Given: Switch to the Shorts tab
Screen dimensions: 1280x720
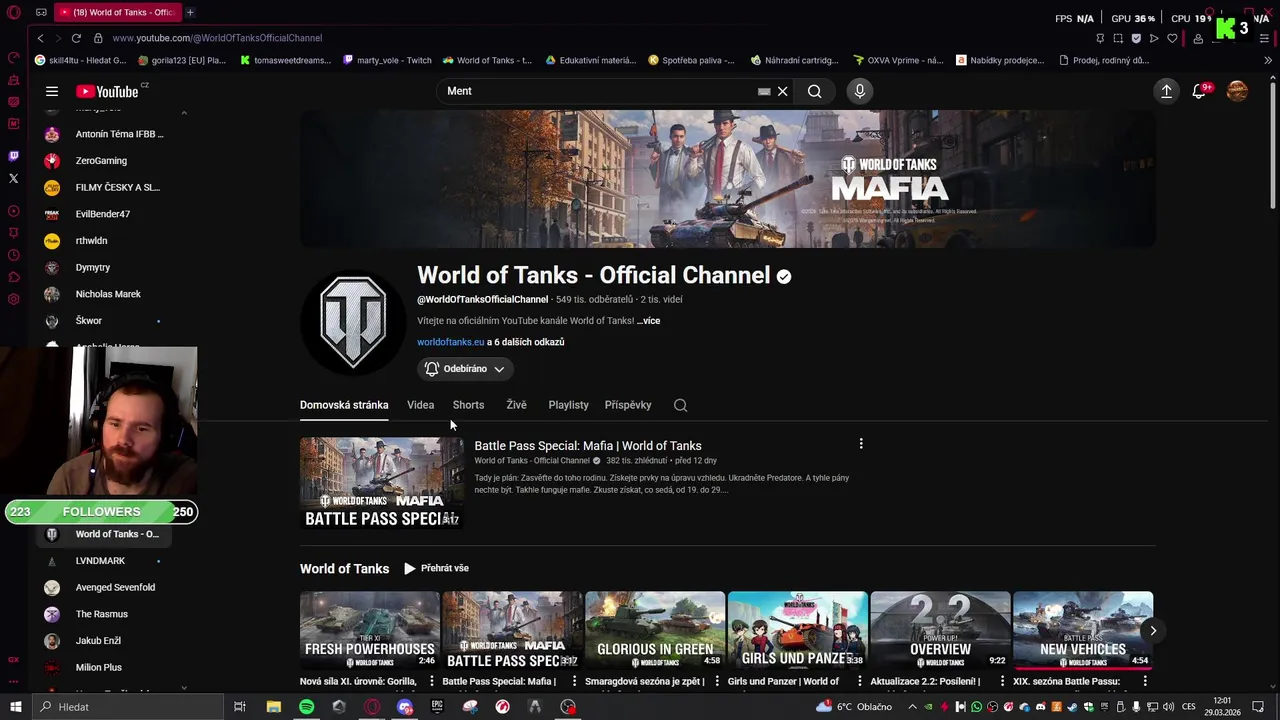Looking at the screenshot, I should [468, 405].
